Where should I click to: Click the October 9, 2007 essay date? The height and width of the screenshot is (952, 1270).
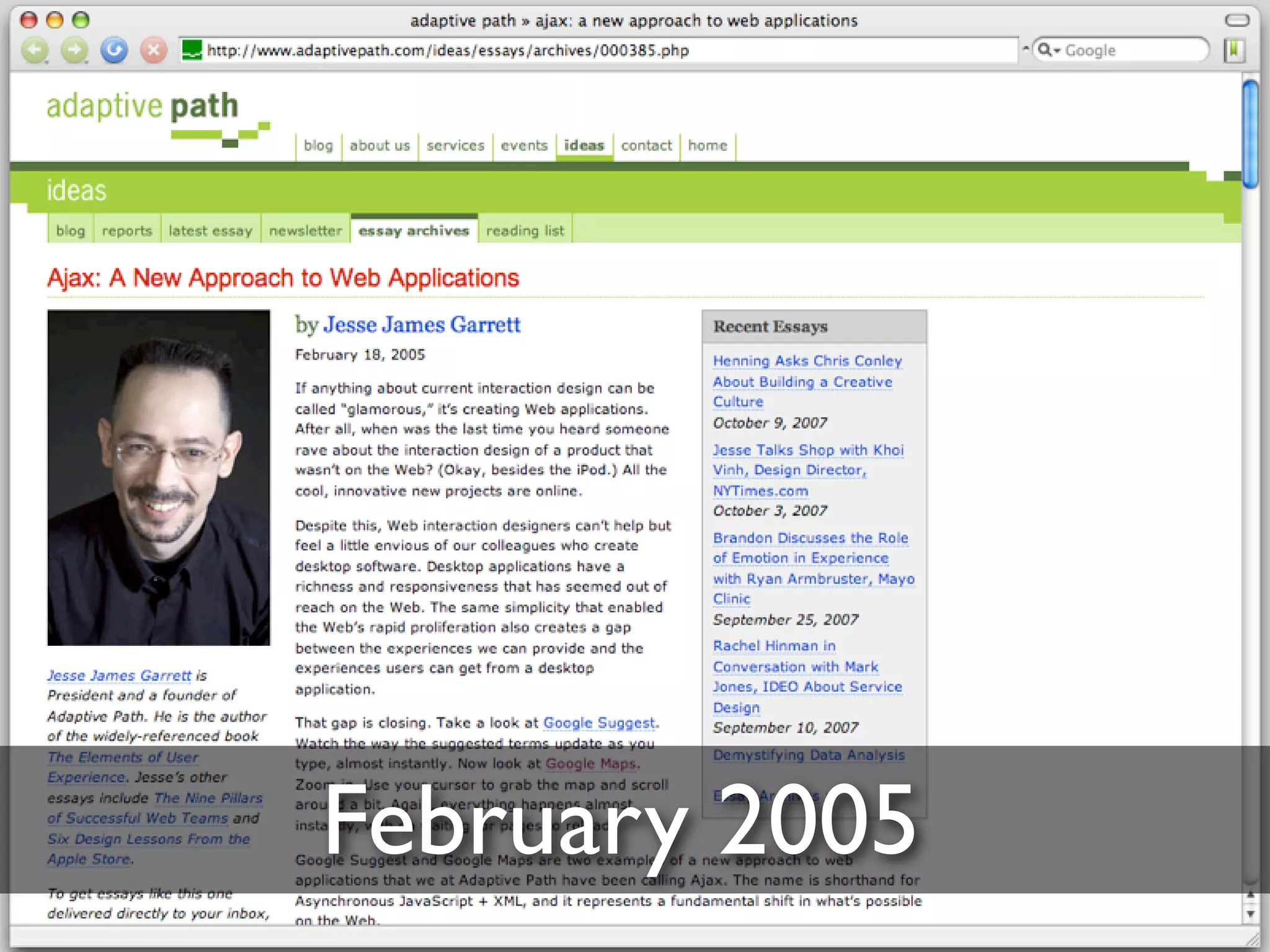coord(770,423)
